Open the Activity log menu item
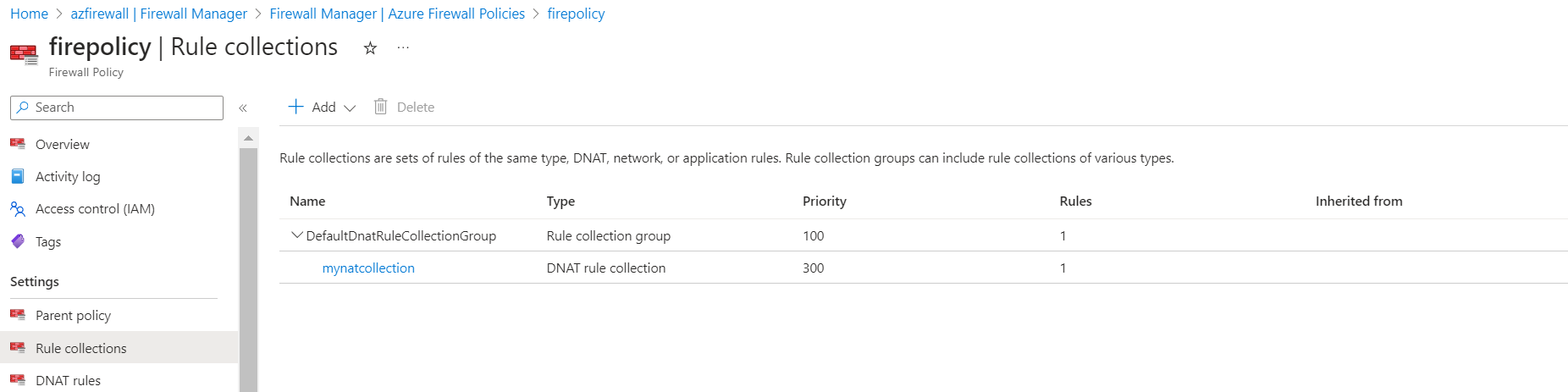The image size is (1568, 392). click(x=68, y=177)
